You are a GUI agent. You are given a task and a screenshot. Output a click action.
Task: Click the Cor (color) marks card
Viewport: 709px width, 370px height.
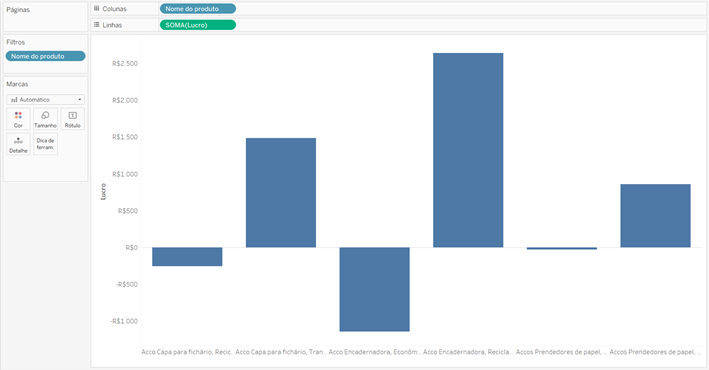coord(18,119)
